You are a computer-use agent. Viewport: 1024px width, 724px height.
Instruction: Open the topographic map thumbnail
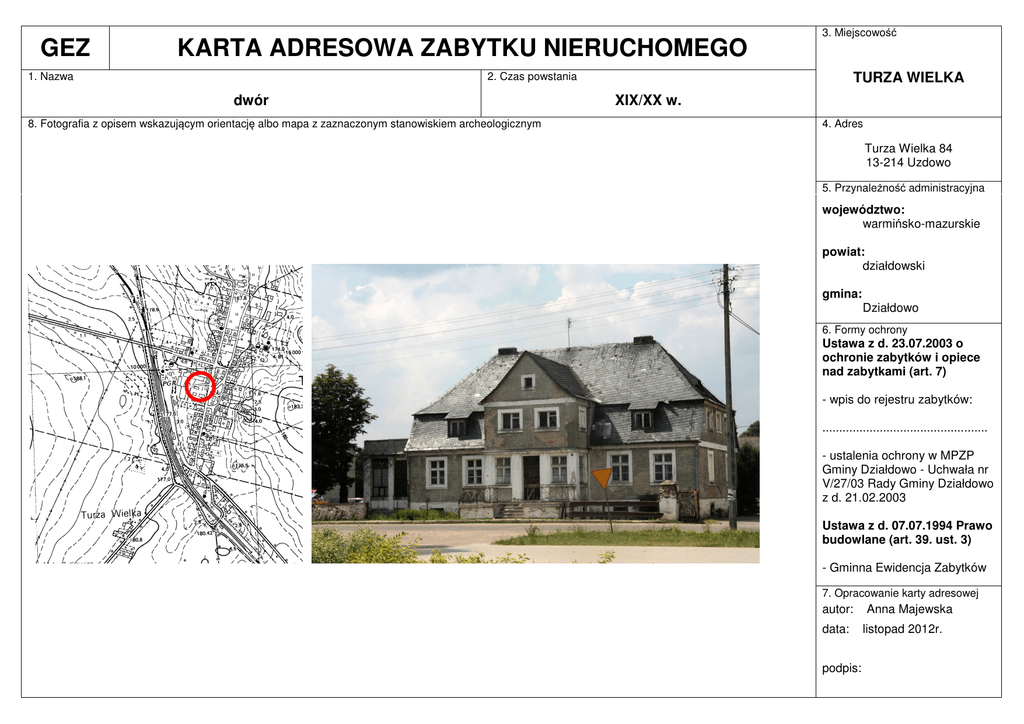[165, 413]
